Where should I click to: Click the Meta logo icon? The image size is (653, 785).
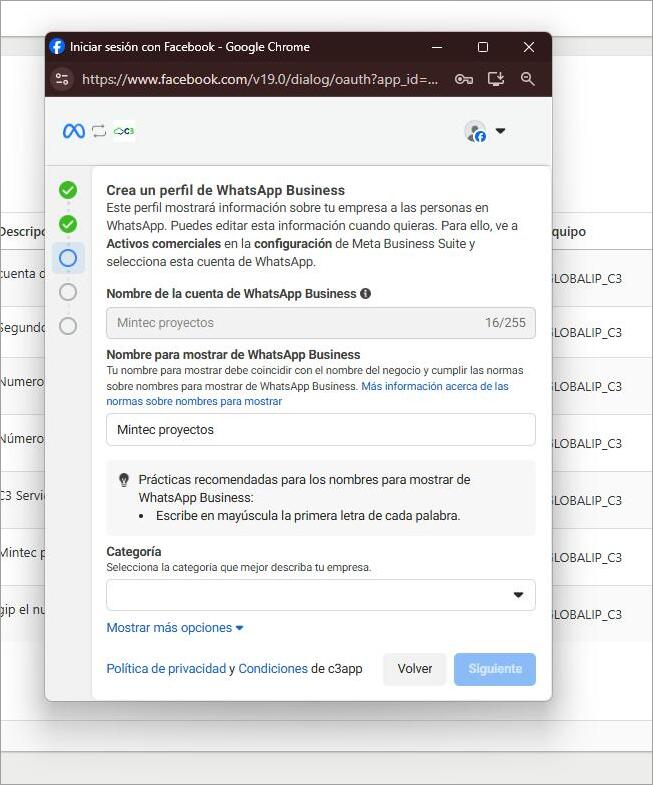(x=74, y=131)
